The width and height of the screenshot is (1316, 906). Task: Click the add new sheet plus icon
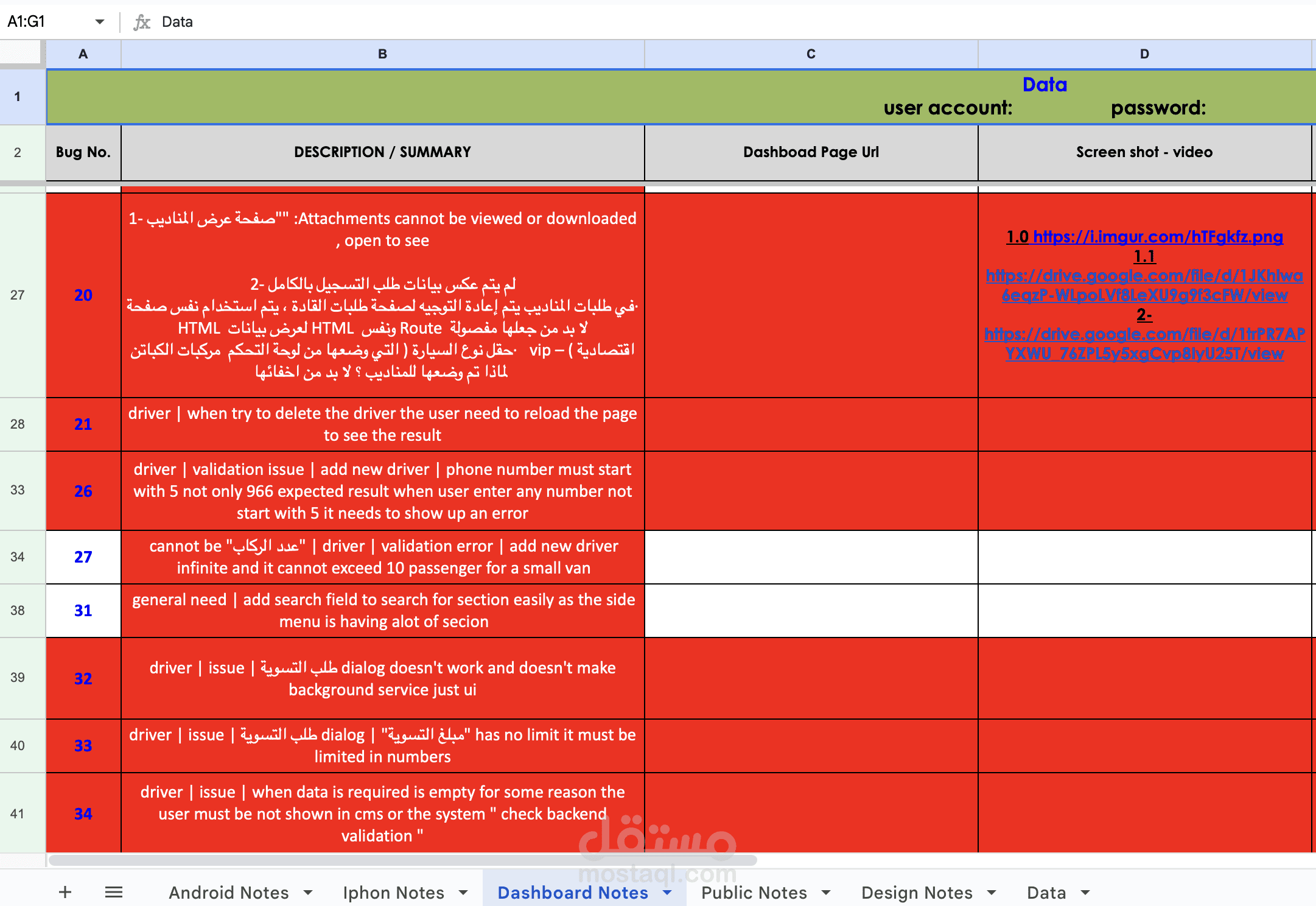pos(65,893)
